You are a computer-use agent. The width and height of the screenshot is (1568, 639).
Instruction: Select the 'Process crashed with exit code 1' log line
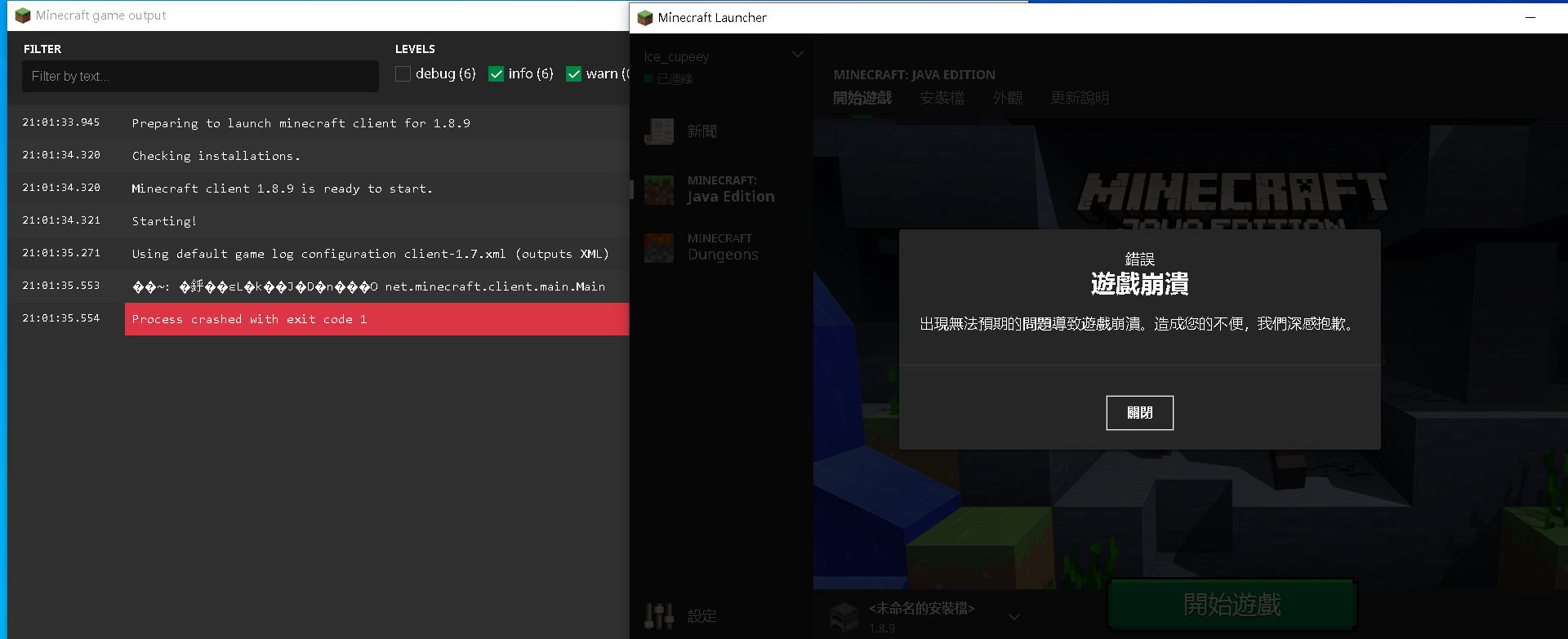[376, 319]
